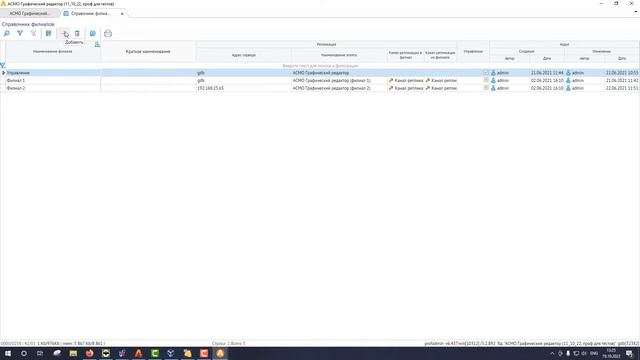640x360 pixels.
Task: Click the blue filter funnel toolbar icon
Action: (x=20, y=33)
